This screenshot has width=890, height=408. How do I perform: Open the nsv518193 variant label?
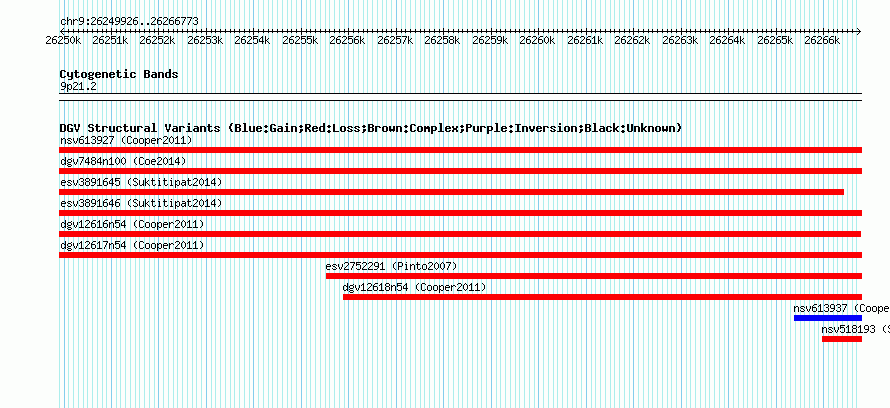pos(855,329)
